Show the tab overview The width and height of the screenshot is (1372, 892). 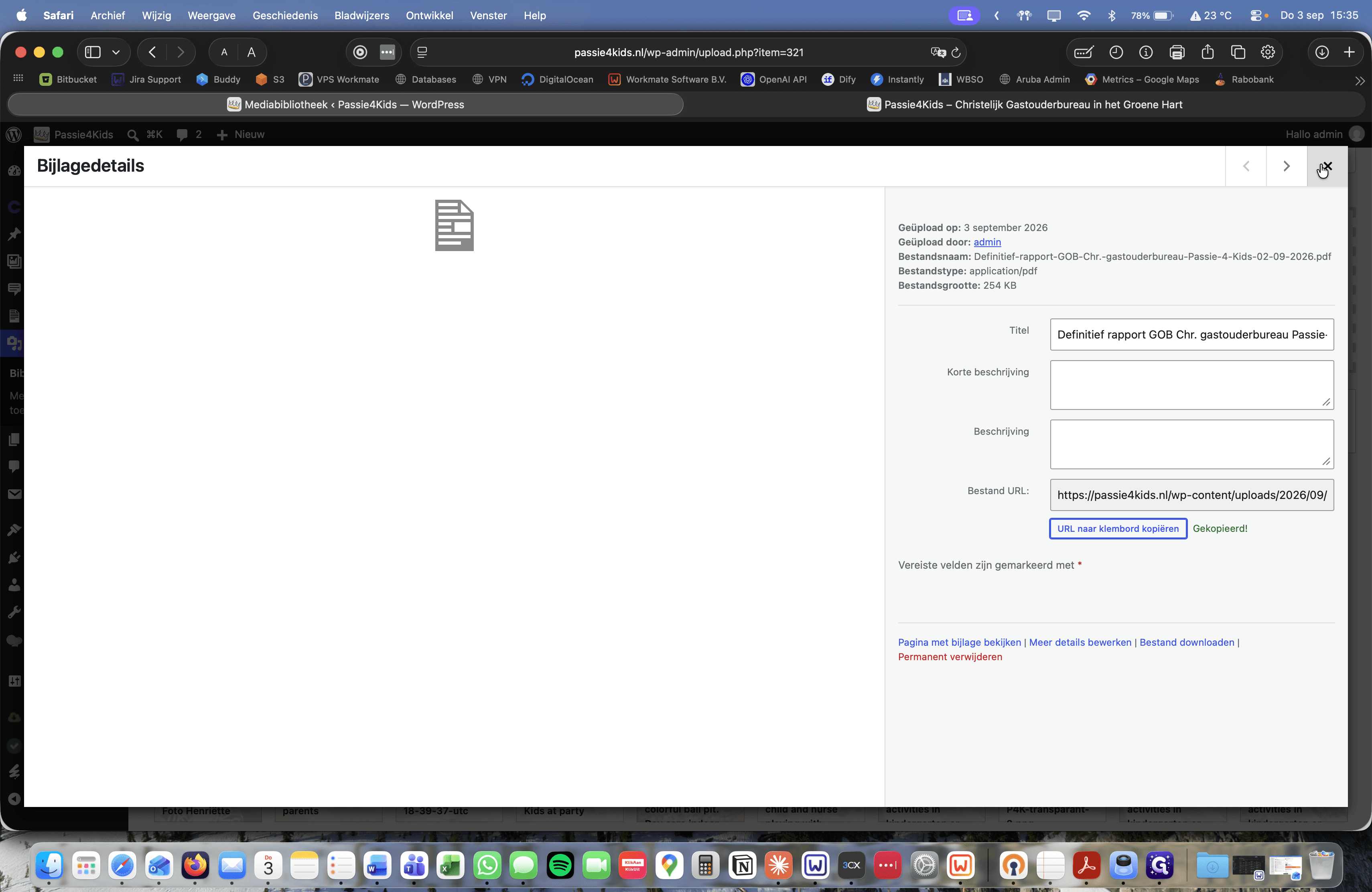point(1238,53)
